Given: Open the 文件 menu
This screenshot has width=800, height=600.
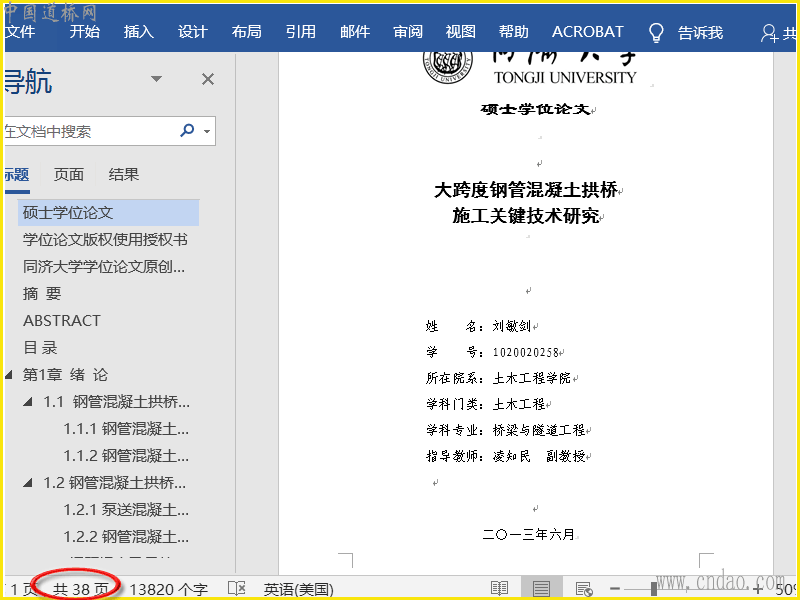Looking at the screenshot, I should pyautogui.click(x=20, y=32).
